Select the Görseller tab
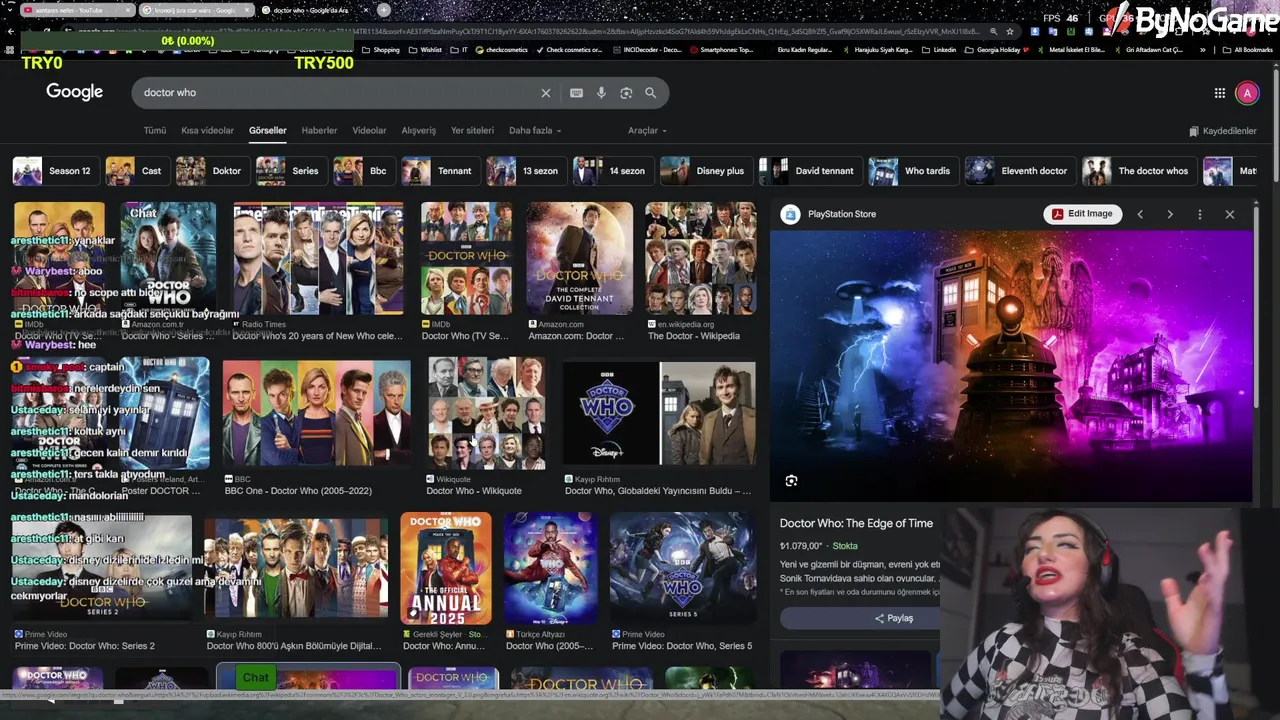This screenshot has height=720, width=1280. 267,130
